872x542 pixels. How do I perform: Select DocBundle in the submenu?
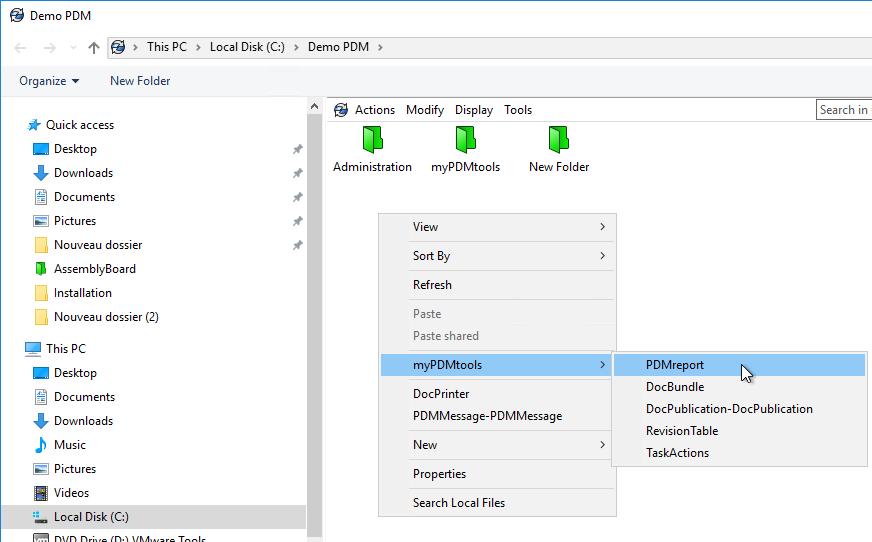[675, 387]
